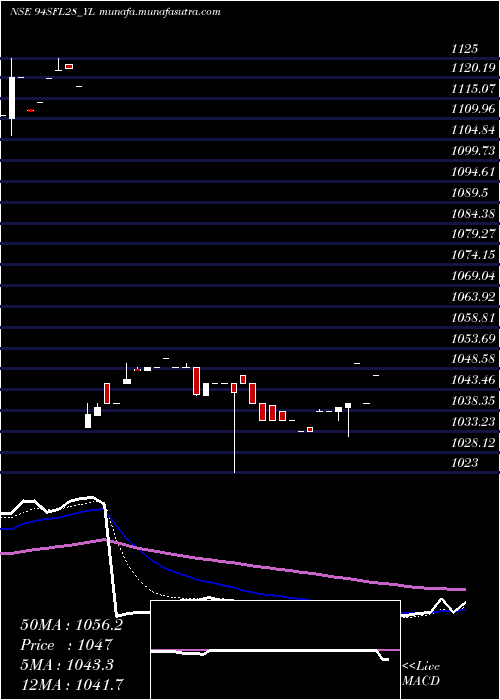Click the 1043.46 price axis label
The height and width of the screenshot is (700, 500).
pyautogui.click(x=473, y=379)
